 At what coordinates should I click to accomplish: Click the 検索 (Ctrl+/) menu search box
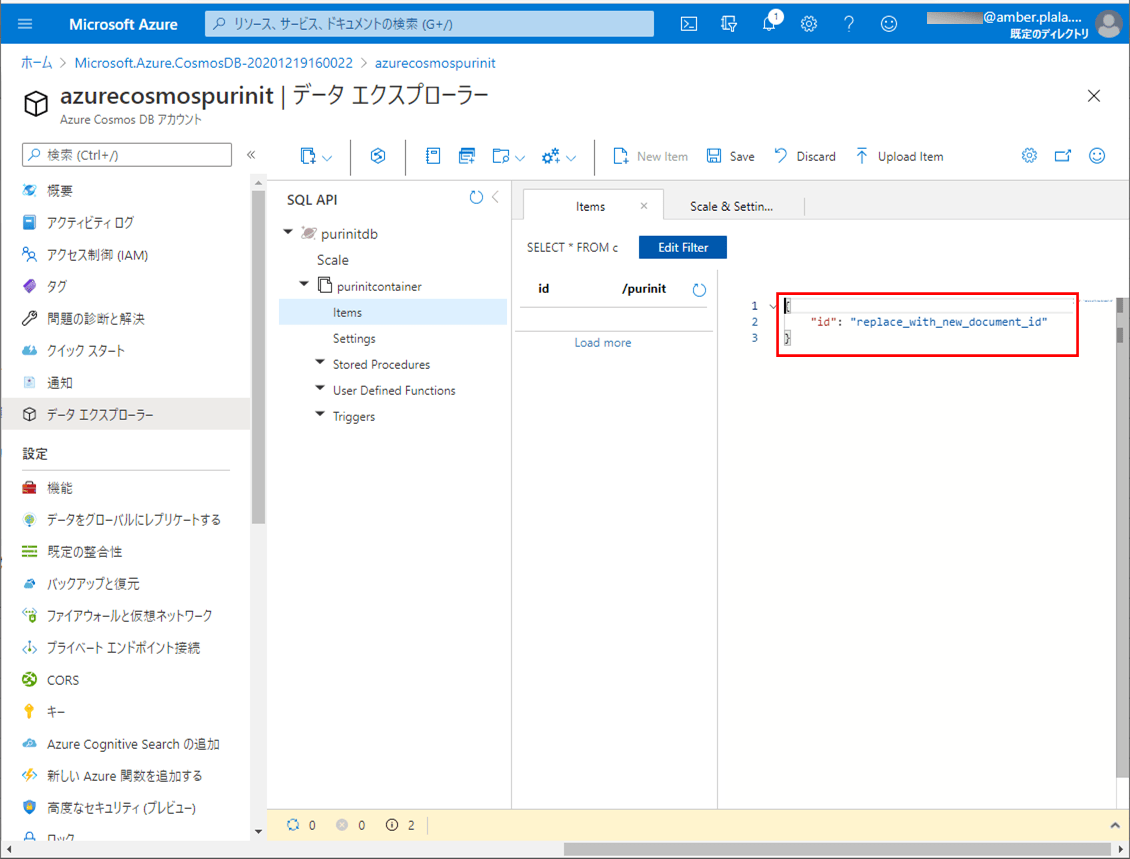[127, 155]
